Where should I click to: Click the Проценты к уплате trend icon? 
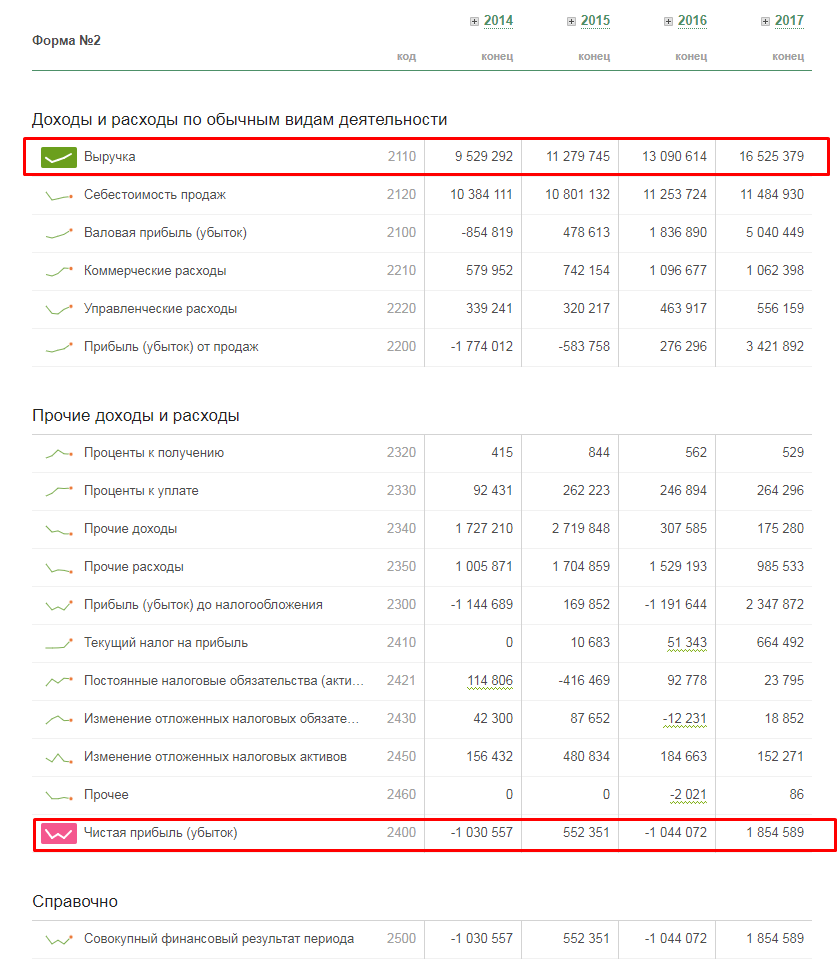(59, 491)
